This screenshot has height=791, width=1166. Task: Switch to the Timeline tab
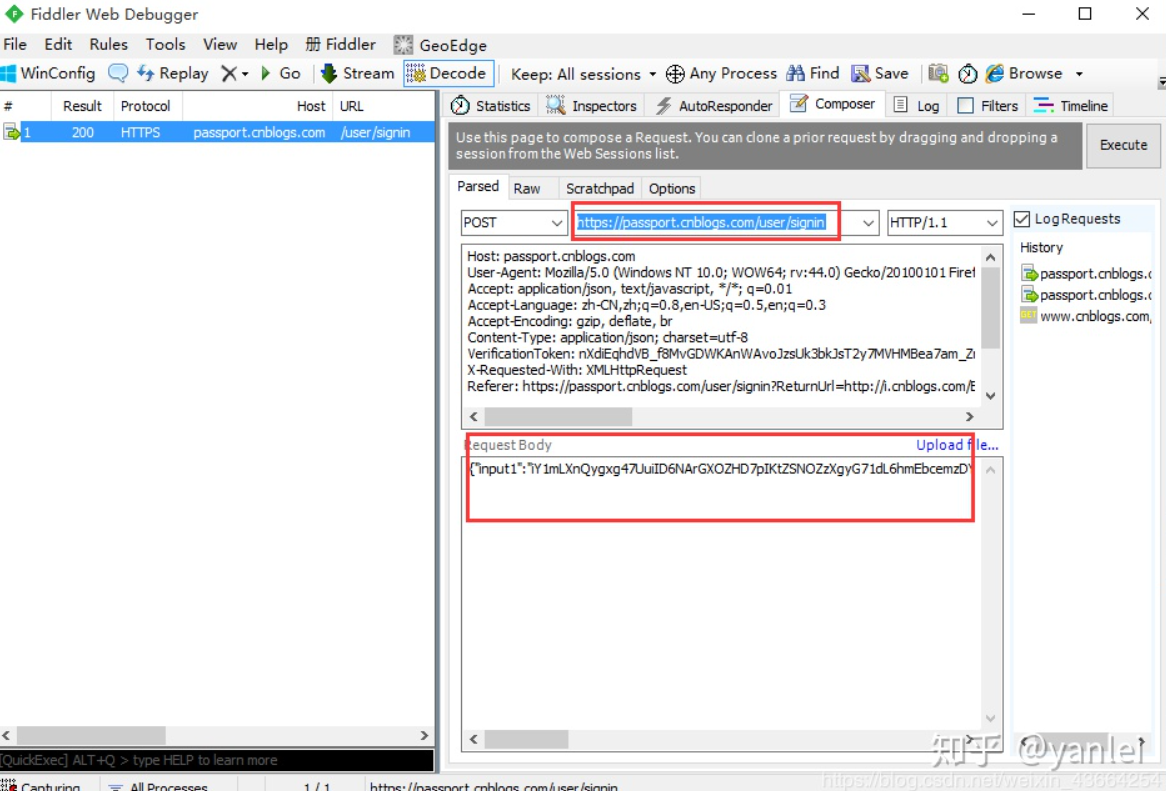(1071, 106)
